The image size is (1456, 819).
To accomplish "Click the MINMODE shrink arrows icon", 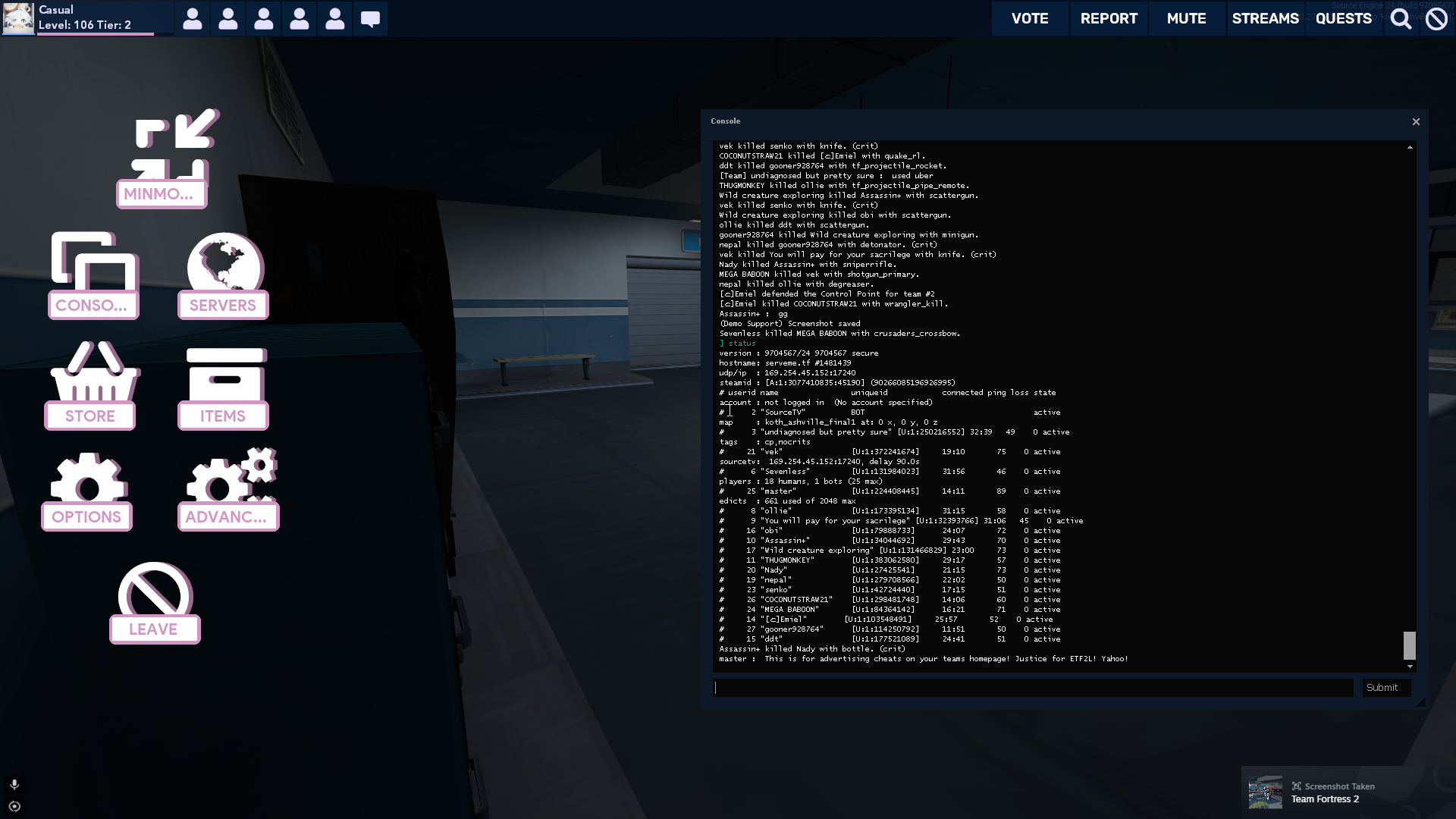I will [x=175, y=144].
